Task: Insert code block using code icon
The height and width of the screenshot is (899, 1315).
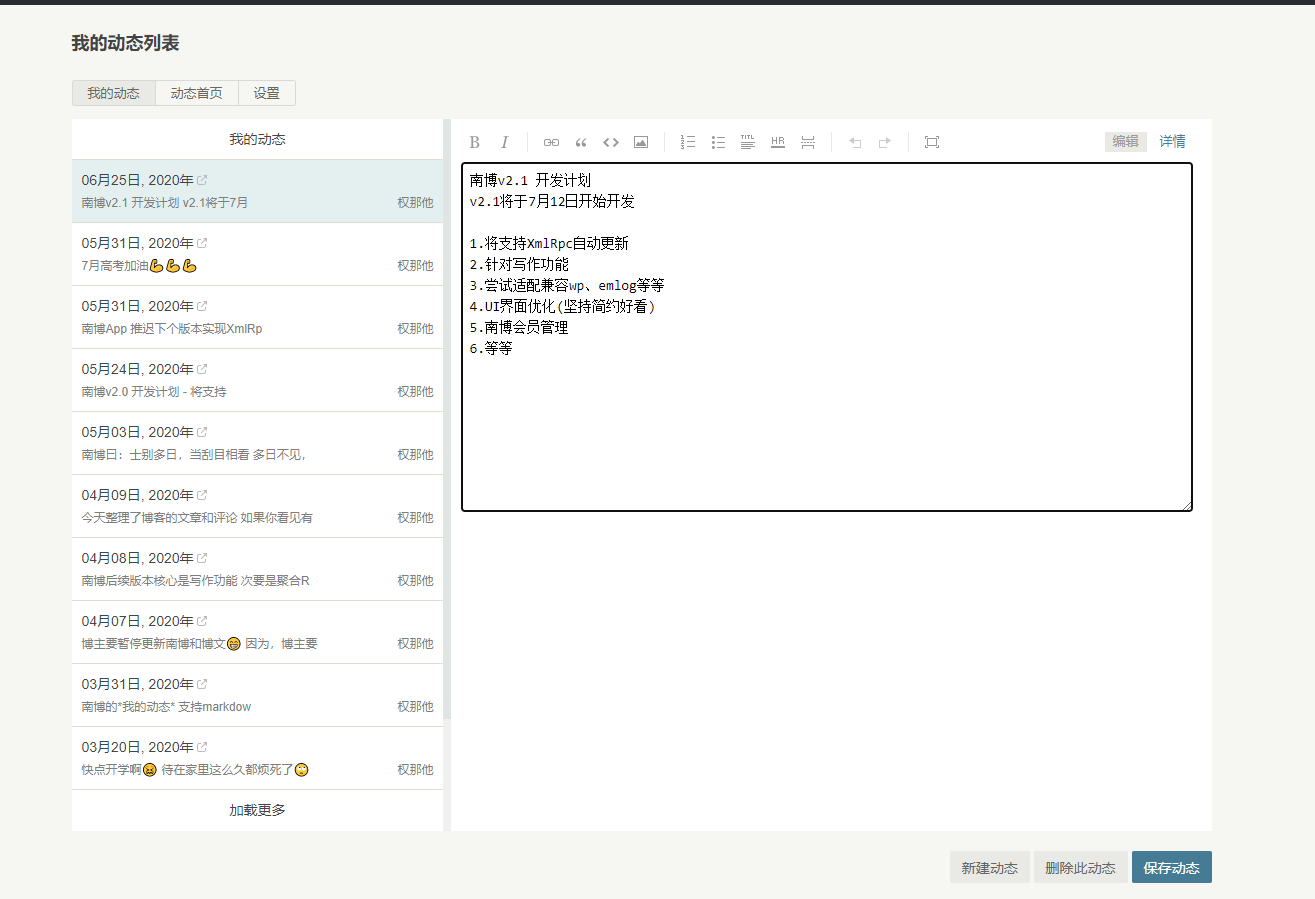Action: [x=611, y=142]
